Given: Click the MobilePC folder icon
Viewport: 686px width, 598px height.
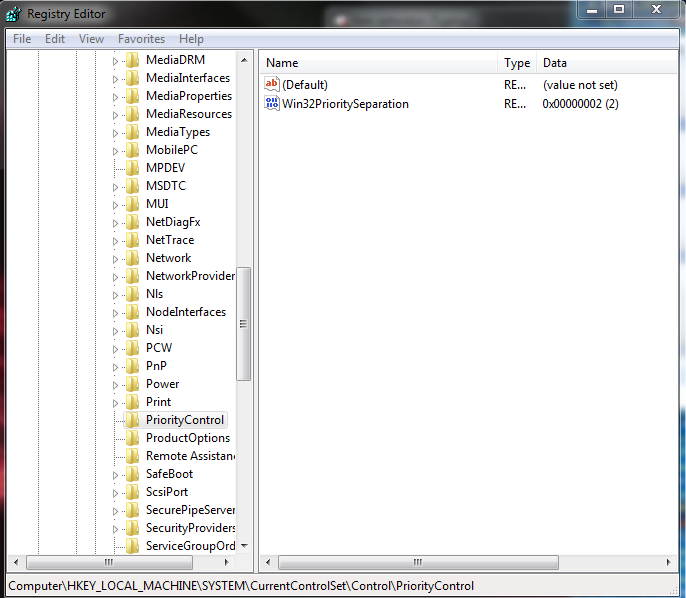Looking at the screenshot, I should coord(132,150).
